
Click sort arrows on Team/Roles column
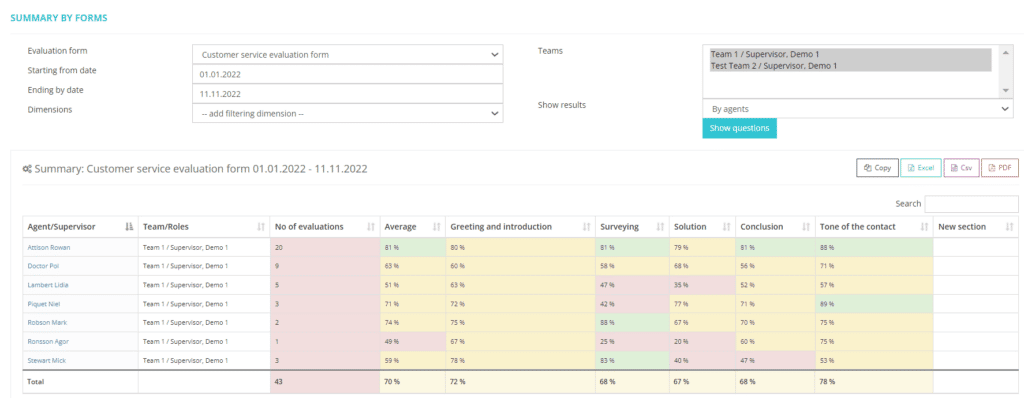(x=261, y=227)
